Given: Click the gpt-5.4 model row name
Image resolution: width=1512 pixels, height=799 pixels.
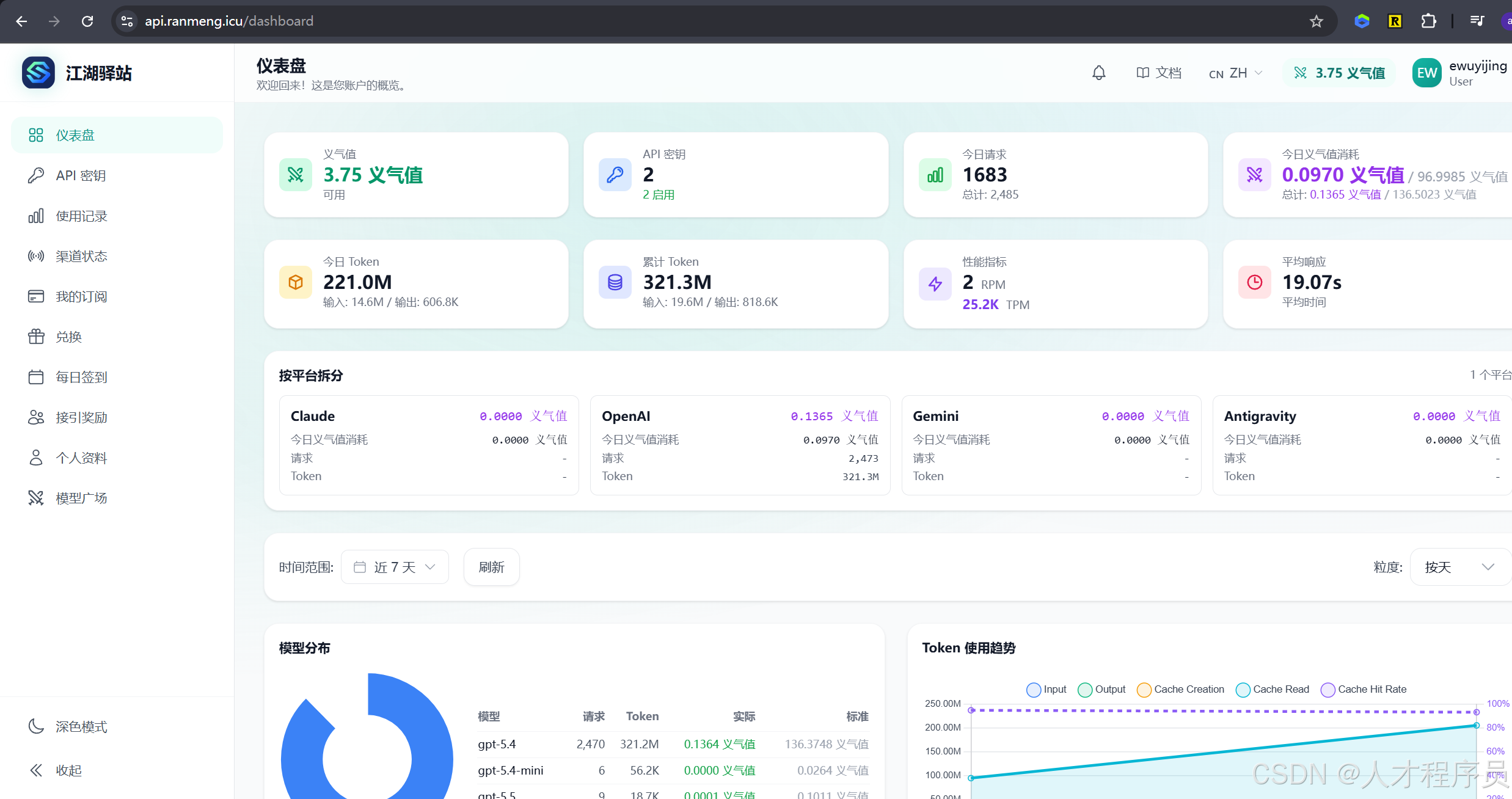Looking at the screenshot, I should click(497, 744).
